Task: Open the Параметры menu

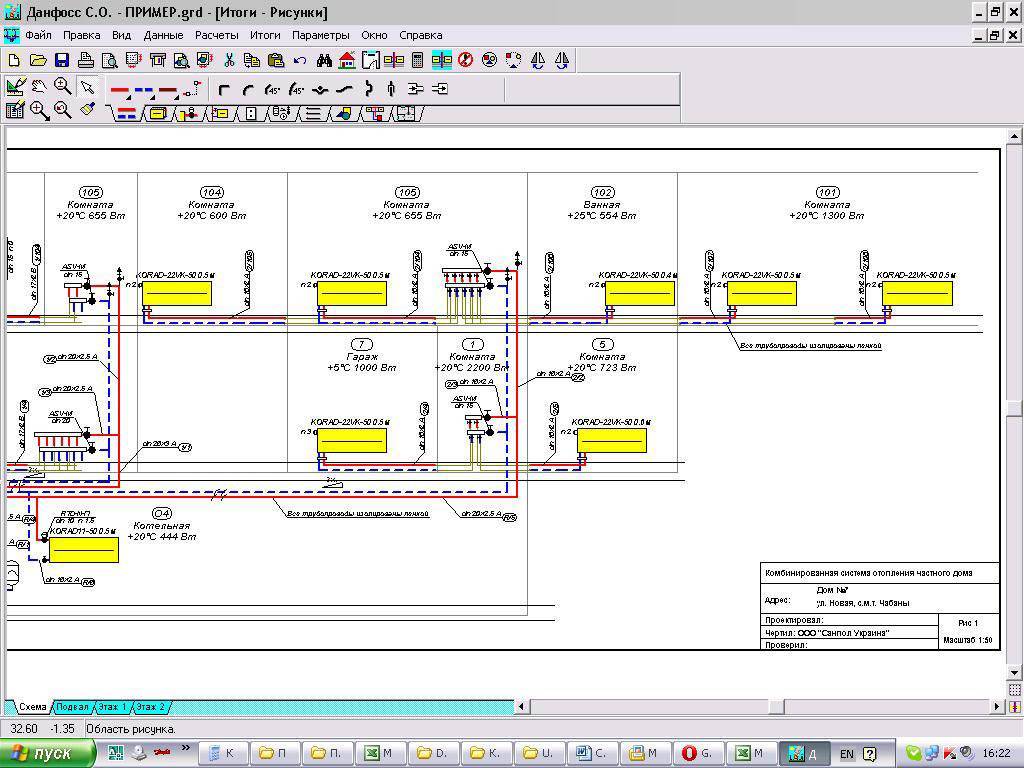Action: point(321,35)
